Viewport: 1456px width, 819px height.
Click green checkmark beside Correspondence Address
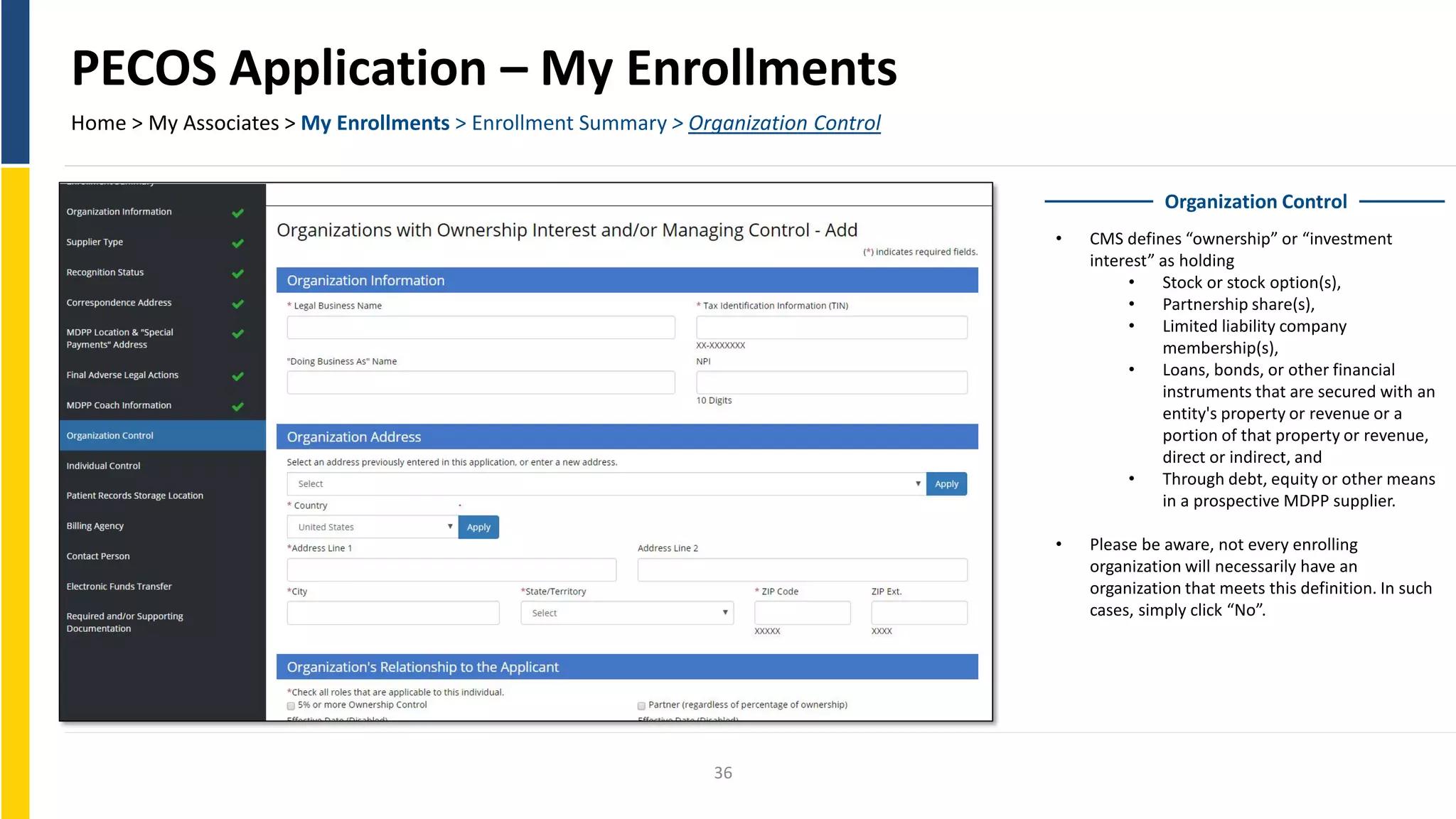click(237, 304)
